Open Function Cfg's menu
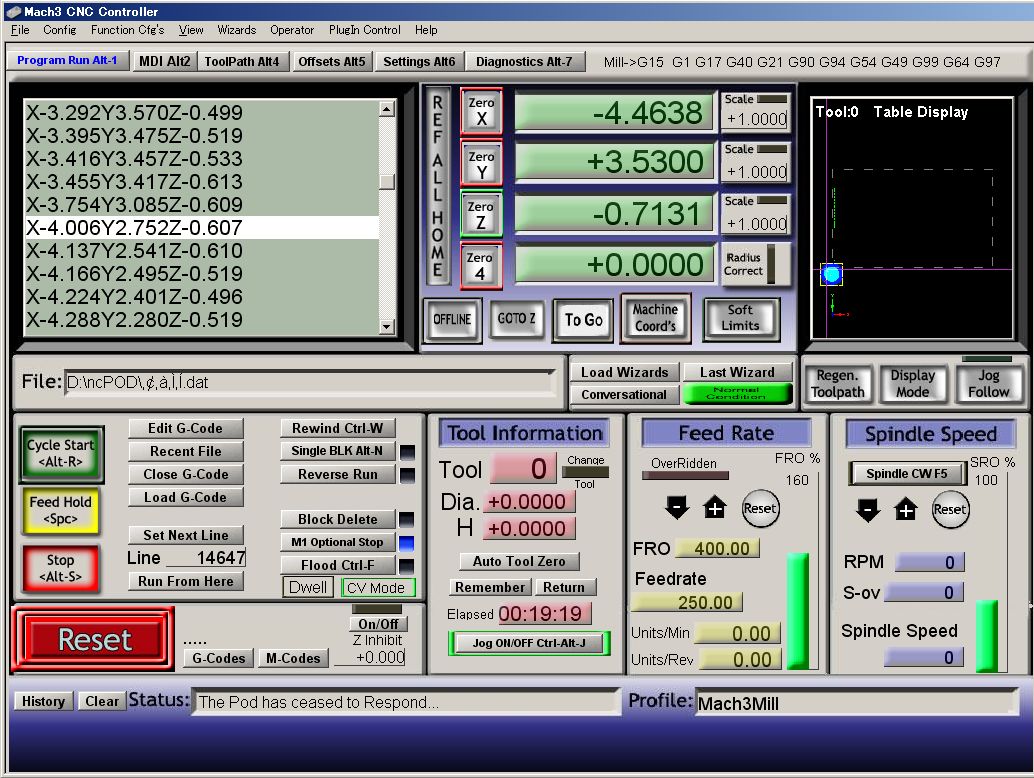 [x=127, y=30]
